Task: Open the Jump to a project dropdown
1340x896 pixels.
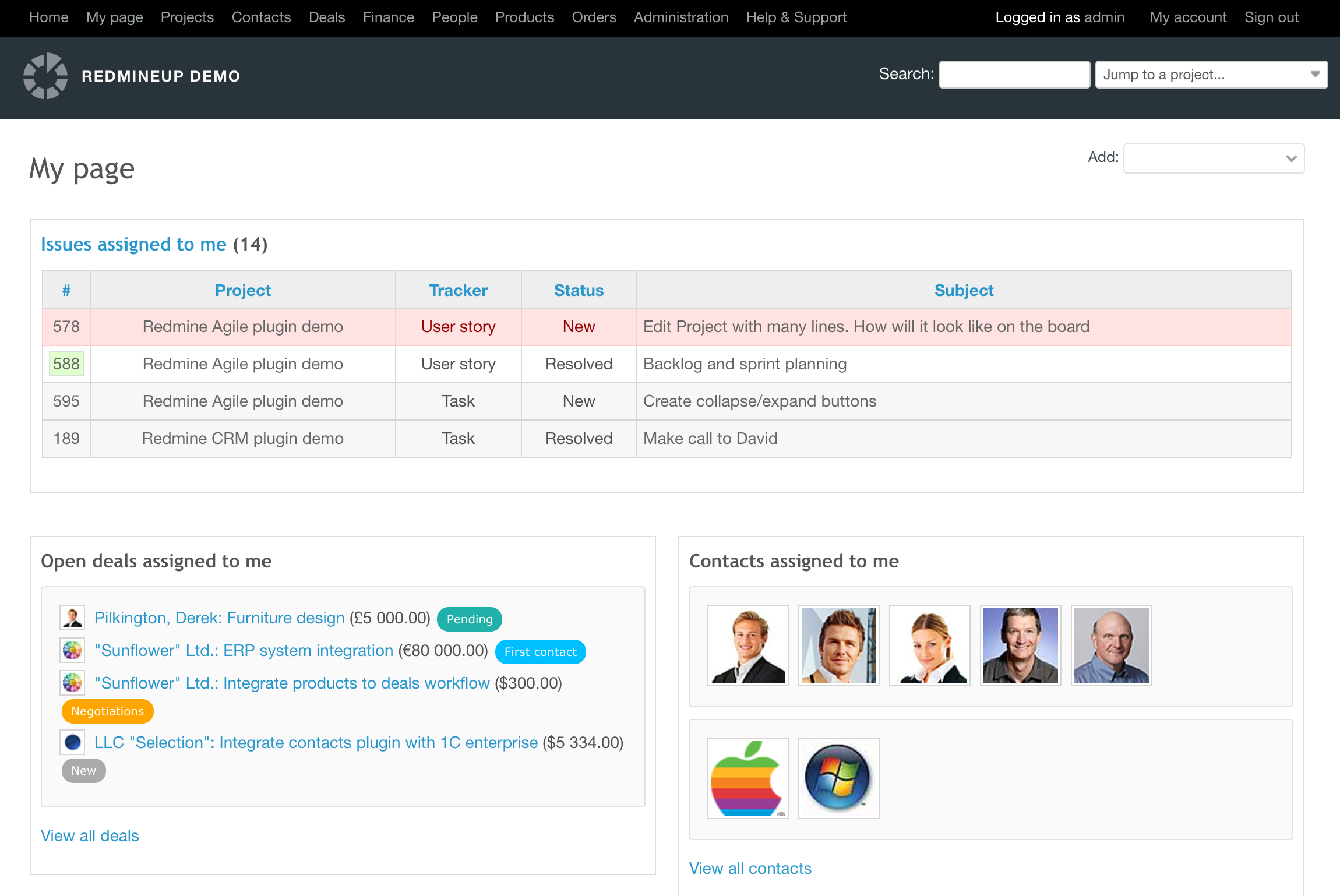Action: pyautogui.click(x=1211, y=75)
